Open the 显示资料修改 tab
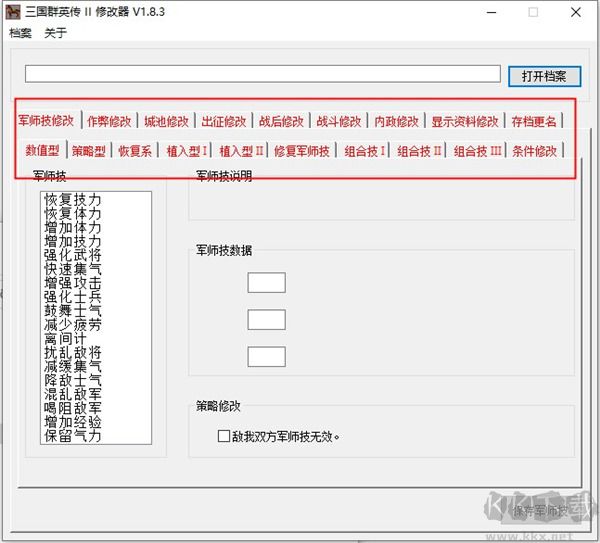600x543 pixels. click(x=465, y=121)
